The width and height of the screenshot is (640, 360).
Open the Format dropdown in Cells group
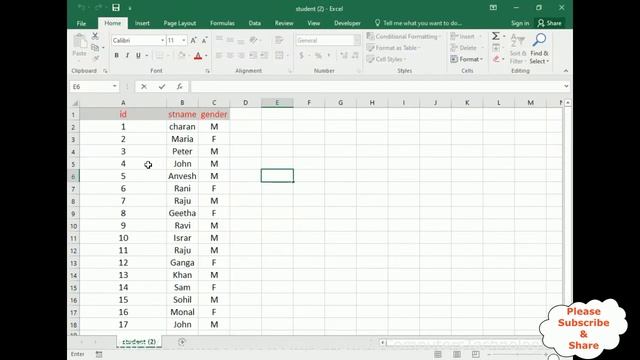coord(467,59)
